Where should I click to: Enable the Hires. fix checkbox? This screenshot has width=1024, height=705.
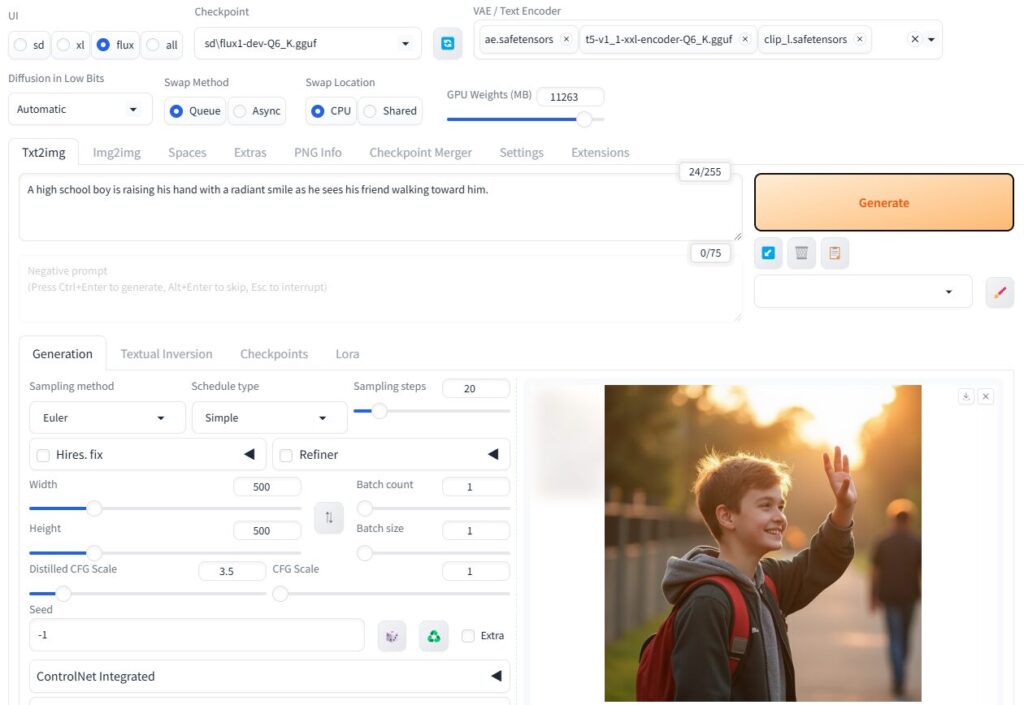43,455
